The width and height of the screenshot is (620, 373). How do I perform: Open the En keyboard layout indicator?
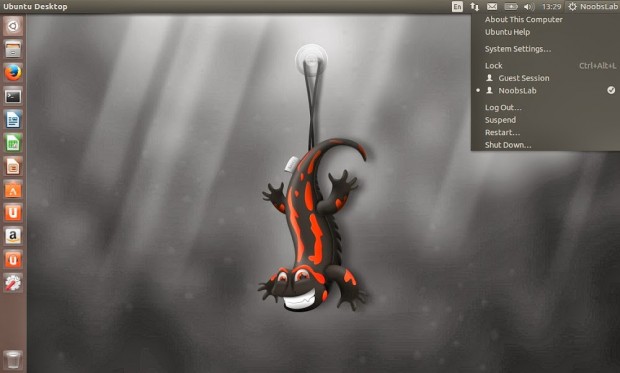point(457,7)
